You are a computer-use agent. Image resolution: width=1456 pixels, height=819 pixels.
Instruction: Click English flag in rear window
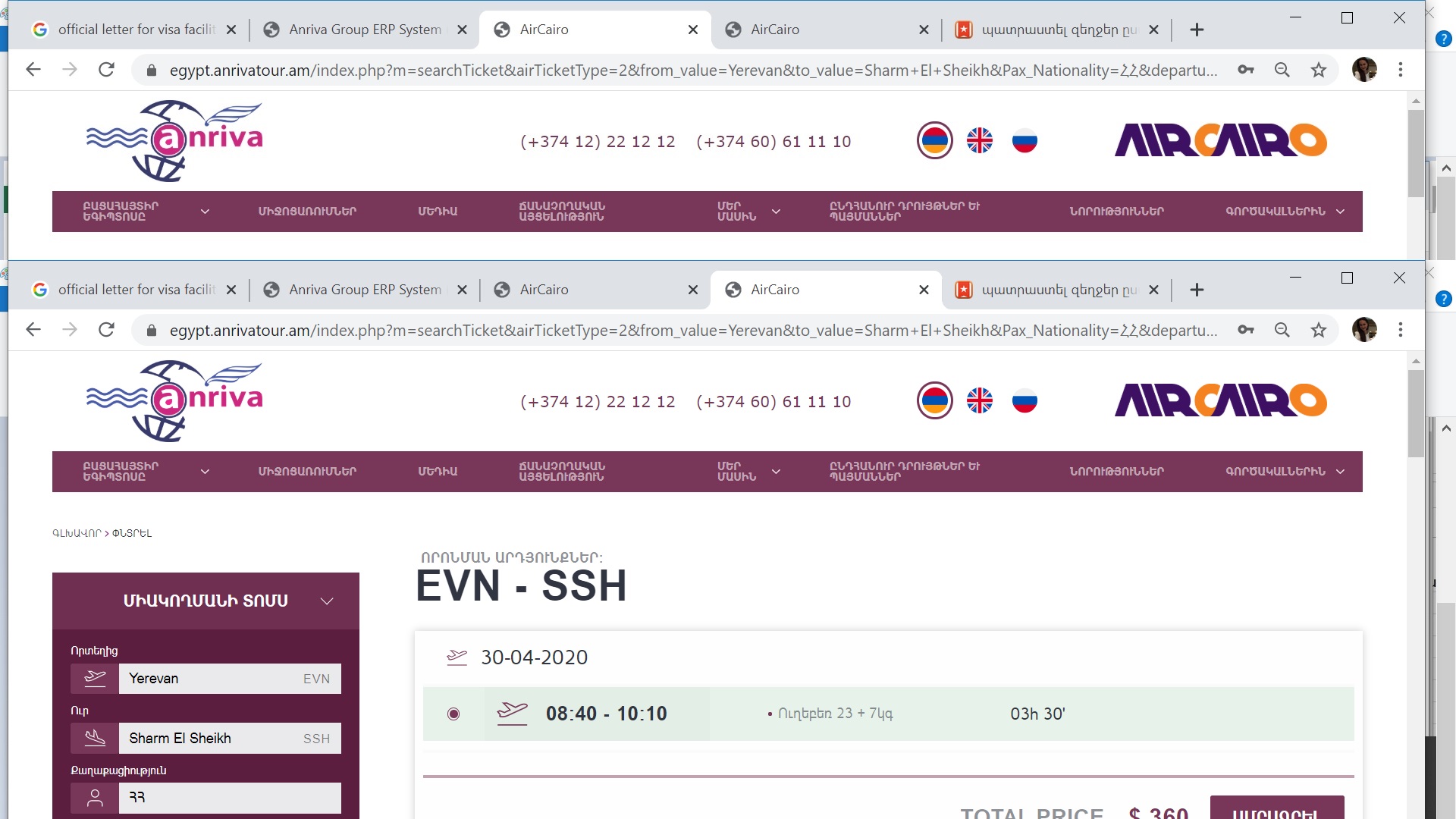[x=980, y=141]
